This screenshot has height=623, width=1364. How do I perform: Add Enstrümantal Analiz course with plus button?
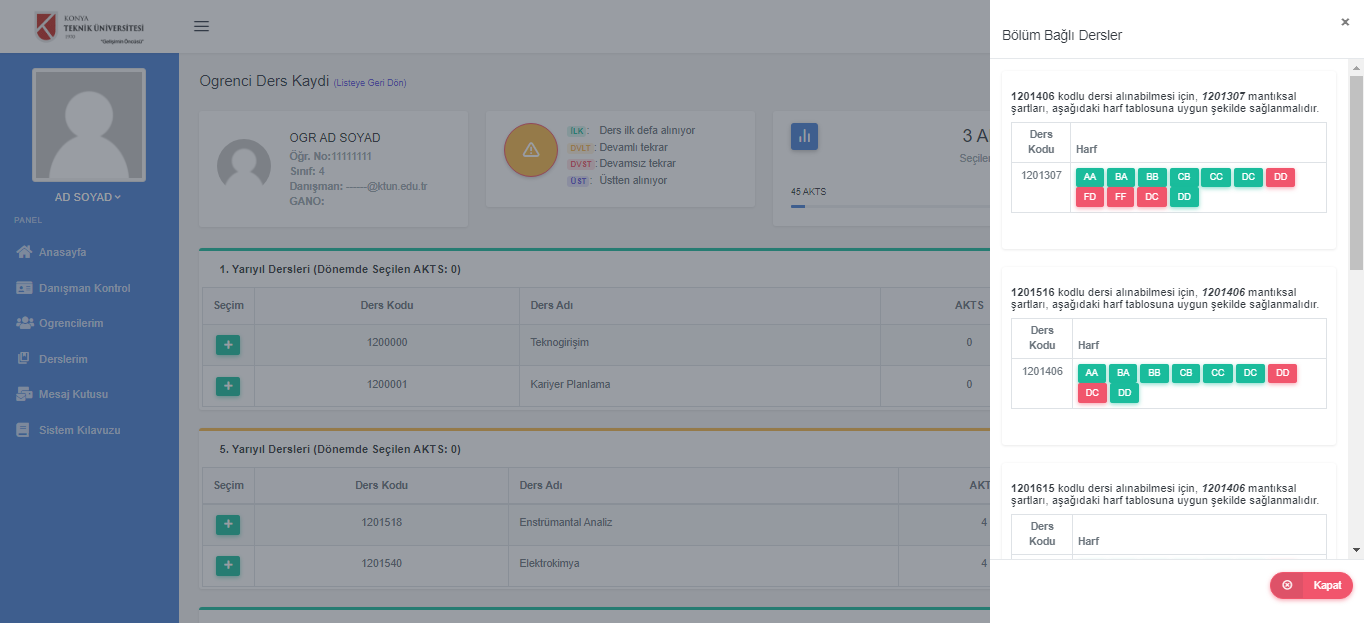(x=228, y=525)
